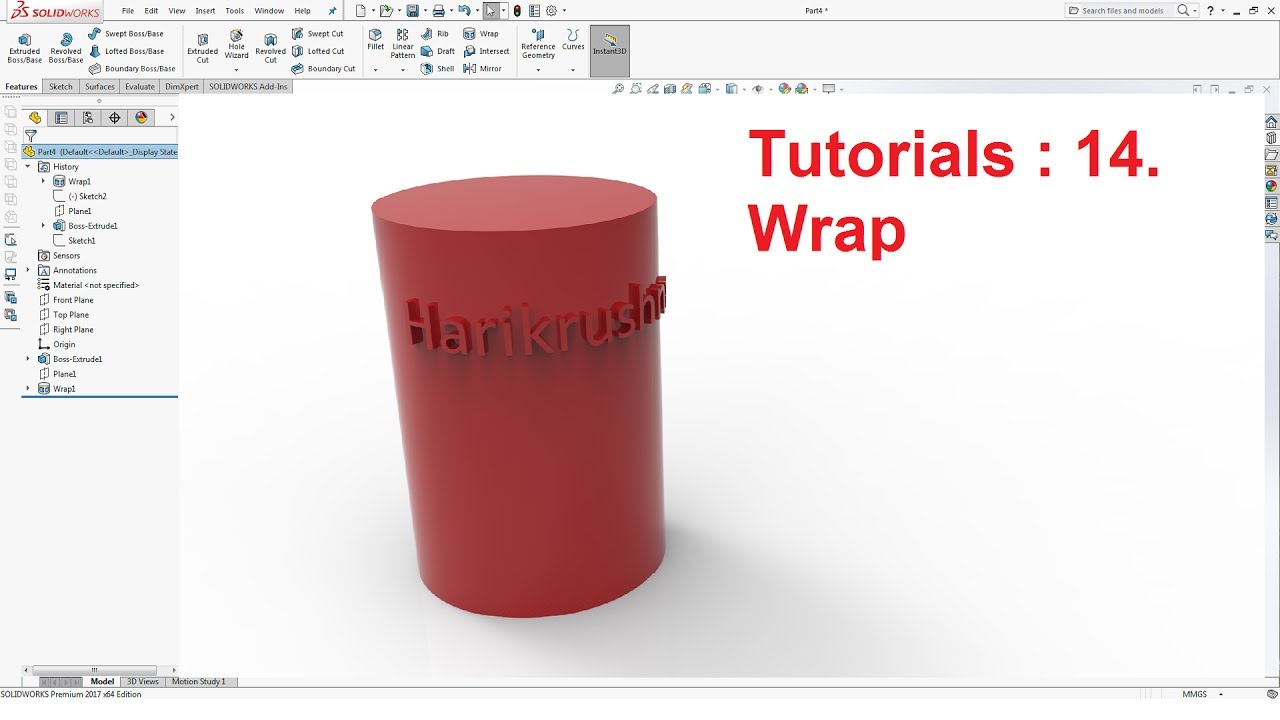Choose Lofted Boss/Base feature

(126, 51)
